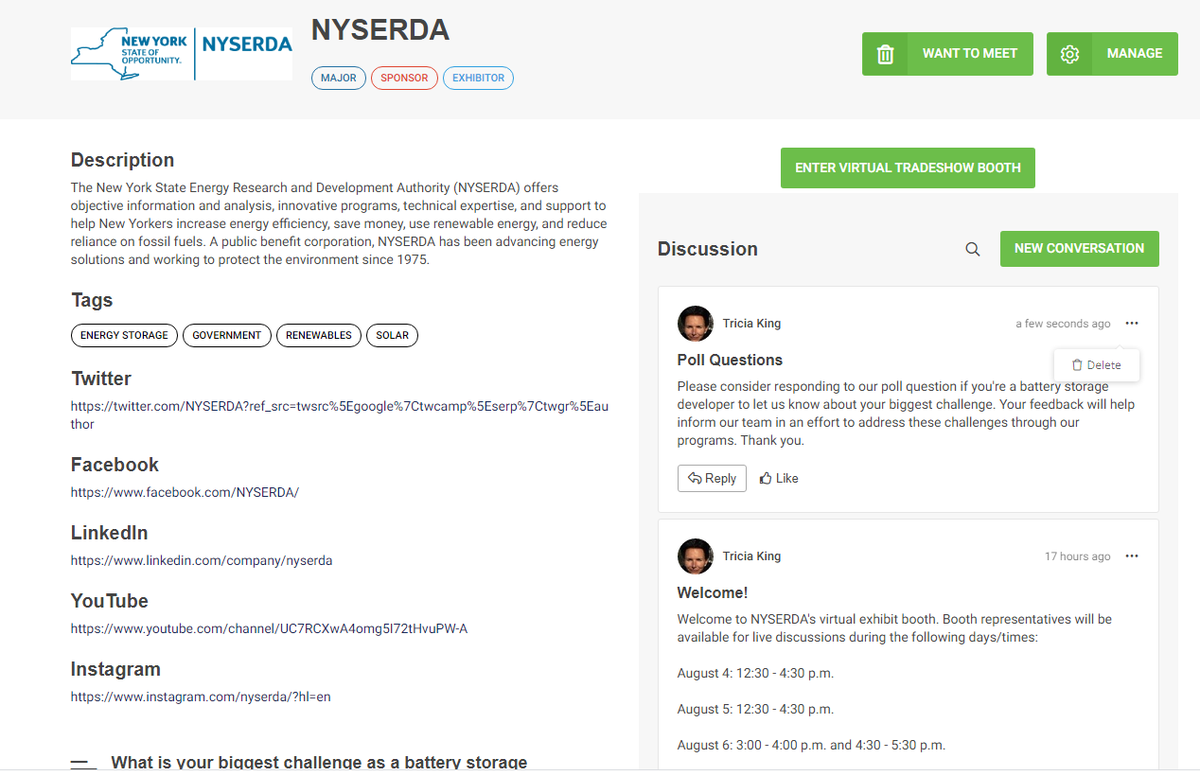Reply to the Poll Questions post
The width and height of the screenshot is (1200, 776).
click(x=712, y=478)
